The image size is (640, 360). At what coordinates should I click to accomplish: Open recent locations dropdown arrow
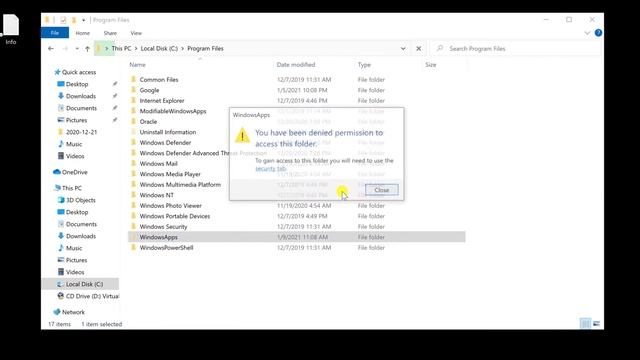77,49
